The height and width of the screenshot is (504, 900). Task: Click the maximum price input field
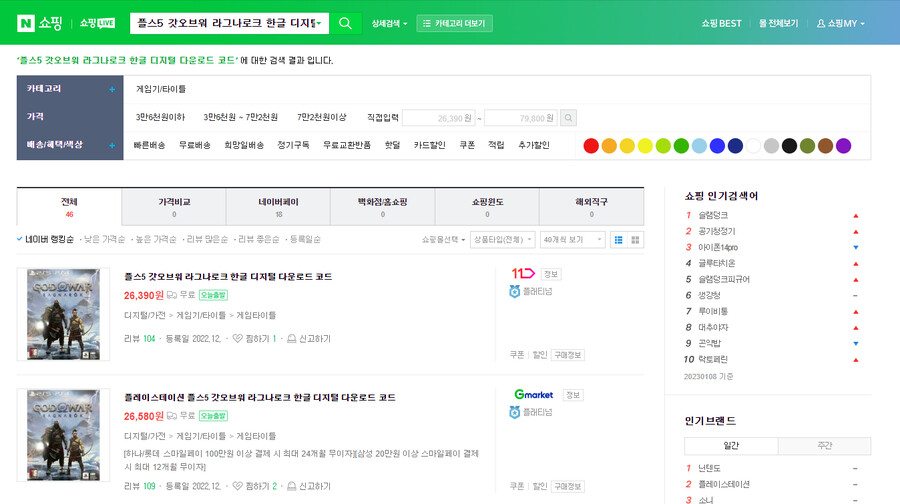521,118
